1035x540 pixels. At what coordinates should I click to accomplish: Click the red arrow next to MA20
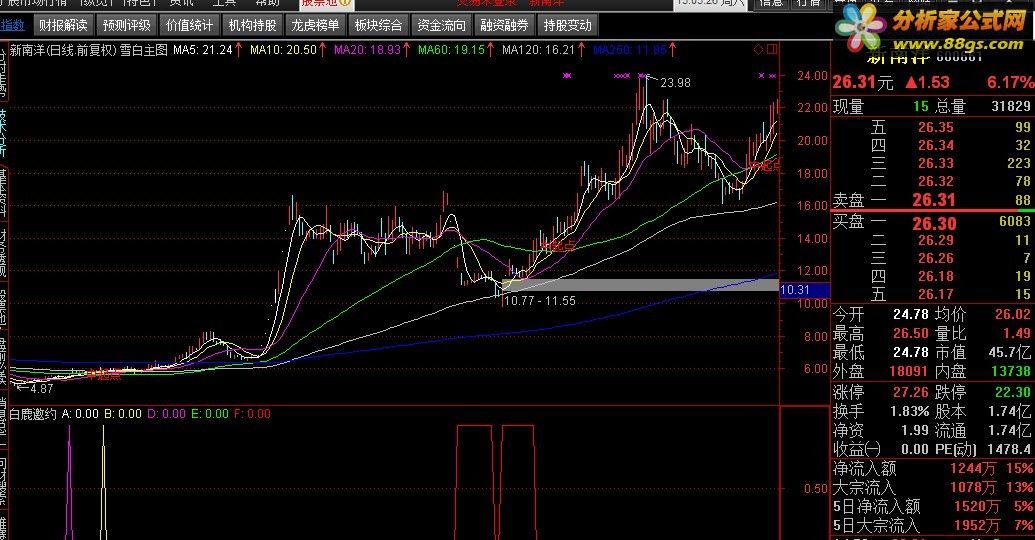point(407,50)
